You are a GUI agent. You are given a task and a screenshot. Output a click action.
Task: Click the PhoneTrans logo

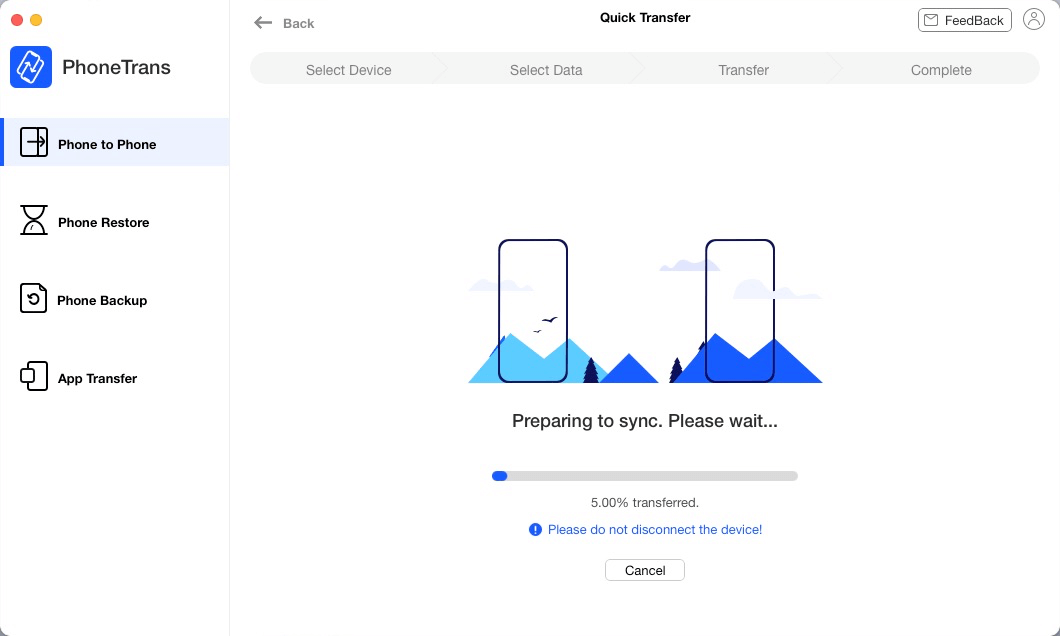coord(31,67)
